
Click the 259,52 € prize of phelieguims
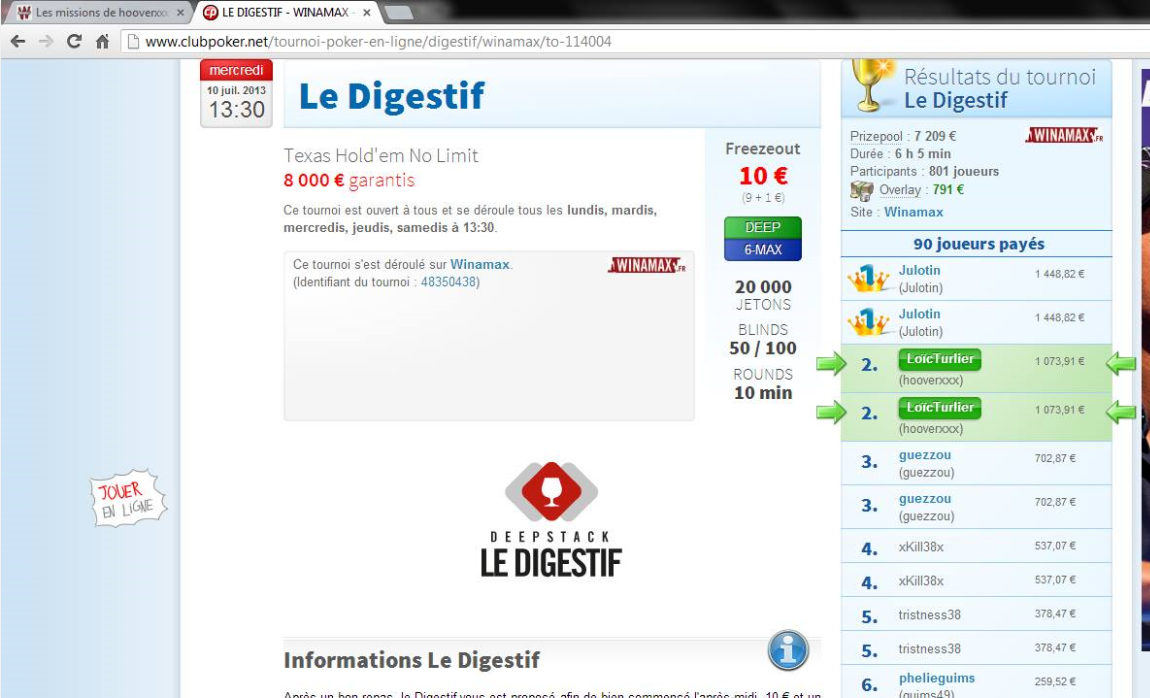[1055, 682]
